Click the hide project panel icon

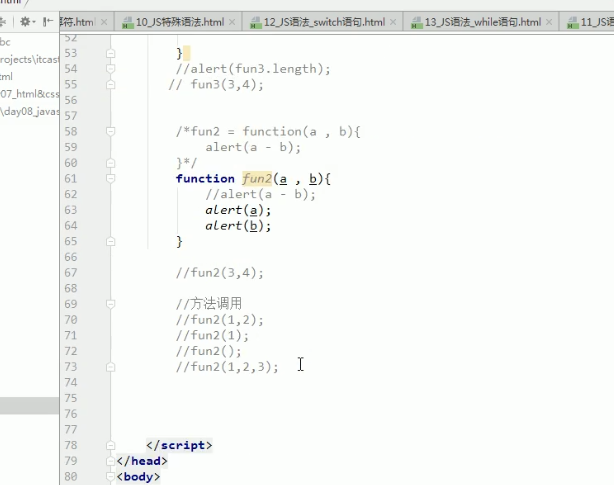(x=48, y=22)
